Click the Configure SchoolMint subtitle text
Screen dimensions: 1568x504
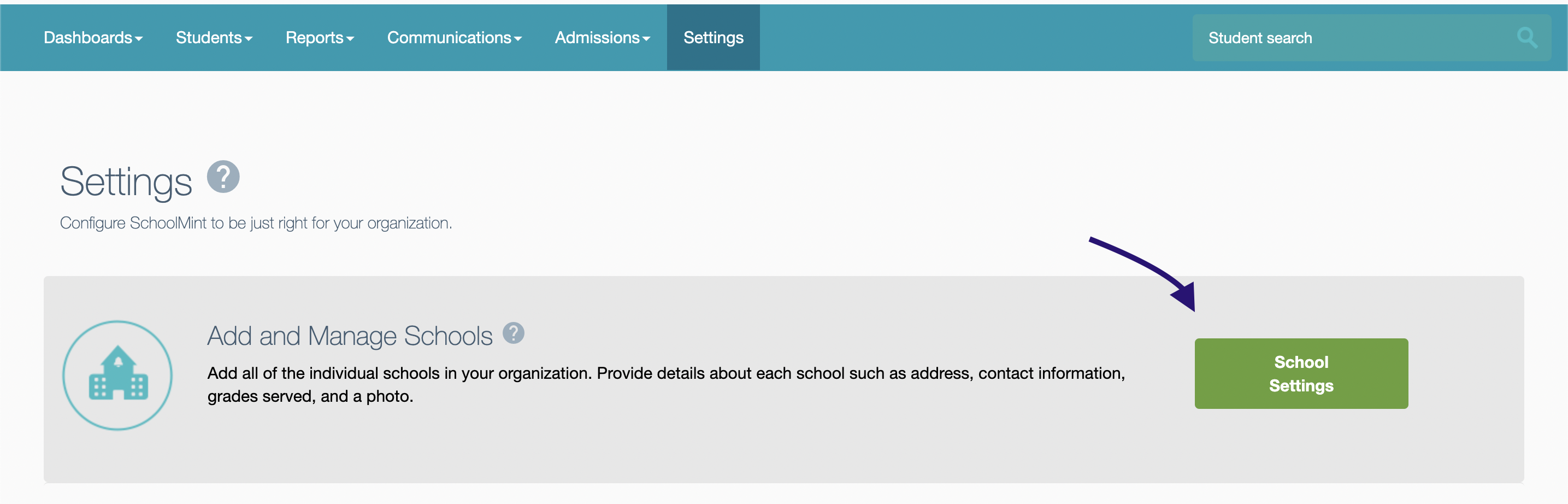[x=256, y=224]
